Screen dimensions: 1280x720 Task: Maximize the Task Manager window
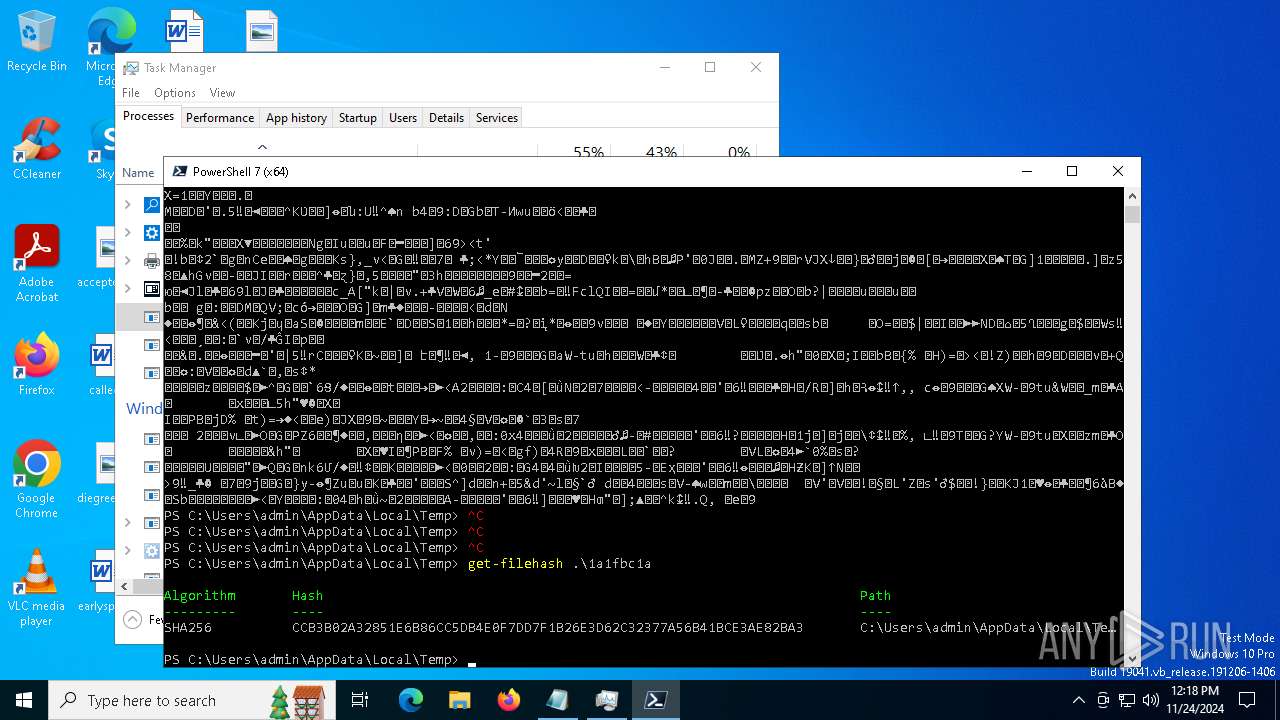[x=710, y=68]
